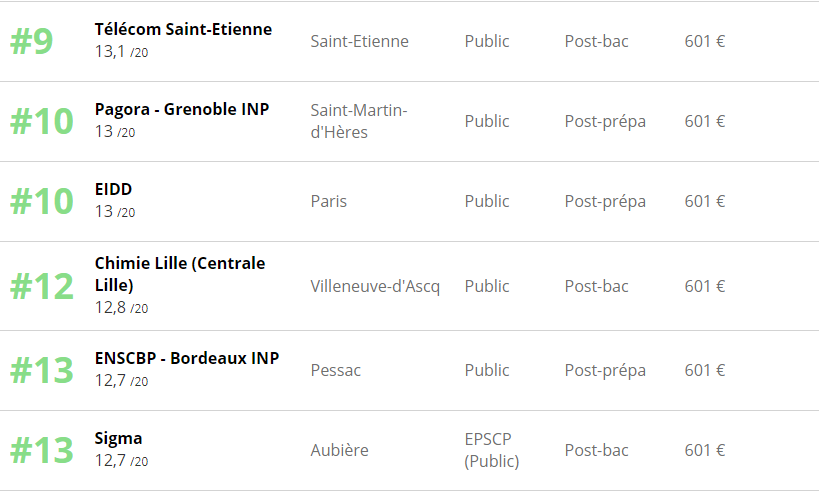This screenshot has width=819, height=492.
Task: Click Post-prépa in the EIDD row
Action: [605, 201]
